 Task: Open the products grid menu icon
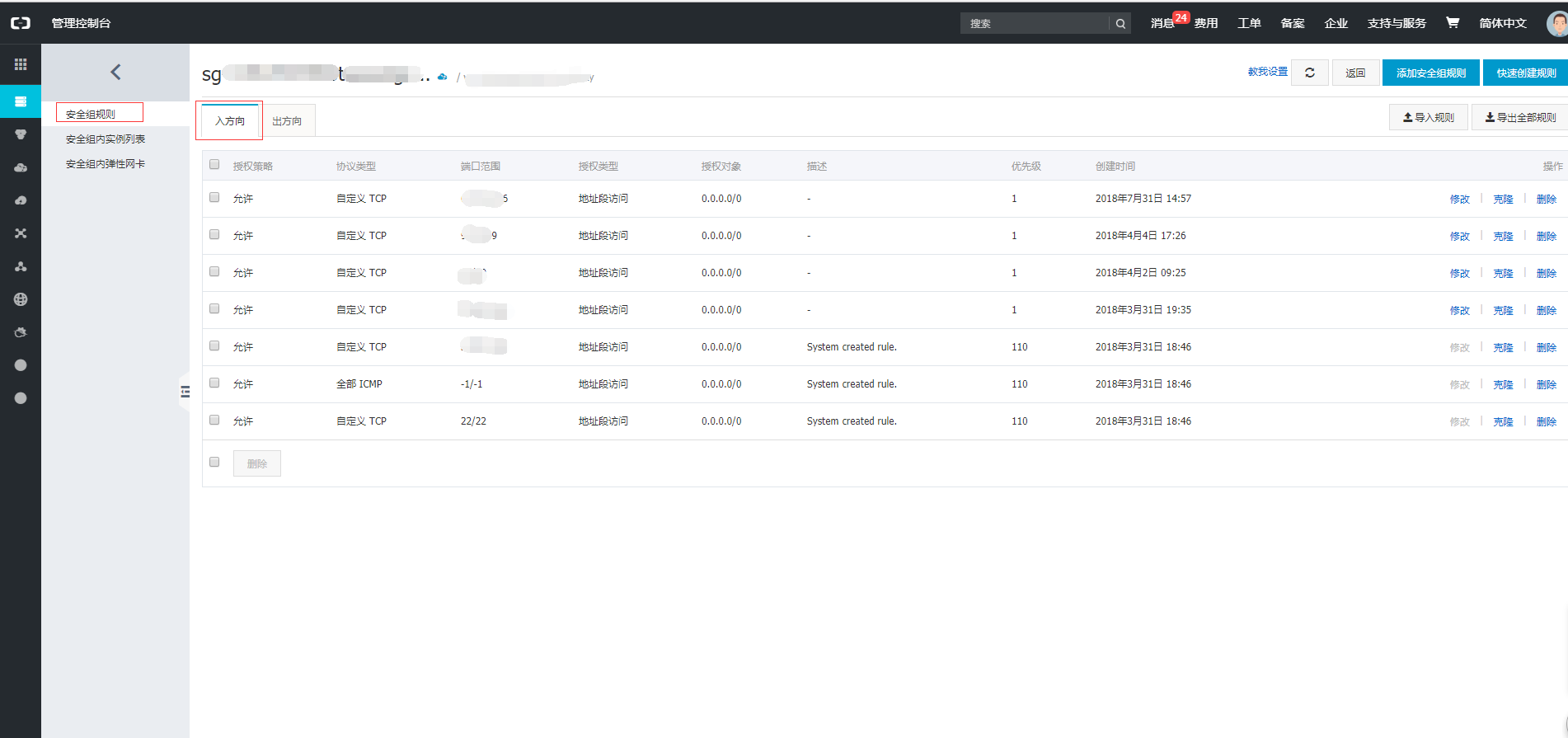(21, 64)
